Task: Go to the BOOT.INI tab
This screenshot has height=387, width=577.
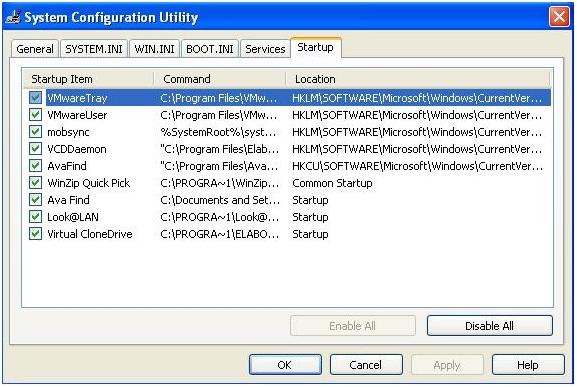Action: coord(210,49)
